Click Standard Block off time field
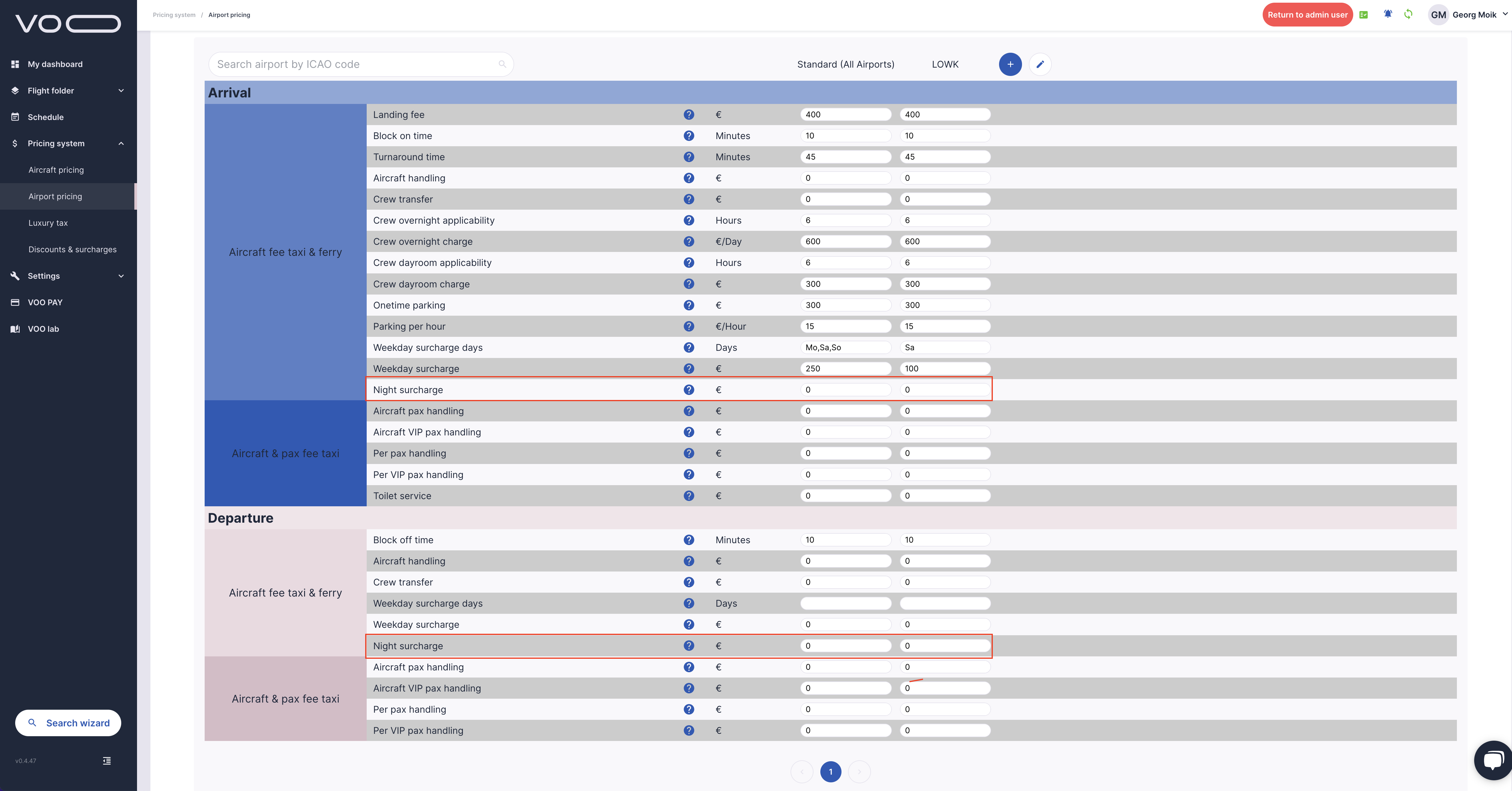The height and width of the screenshot is (791, 1512). pos(846,540)
